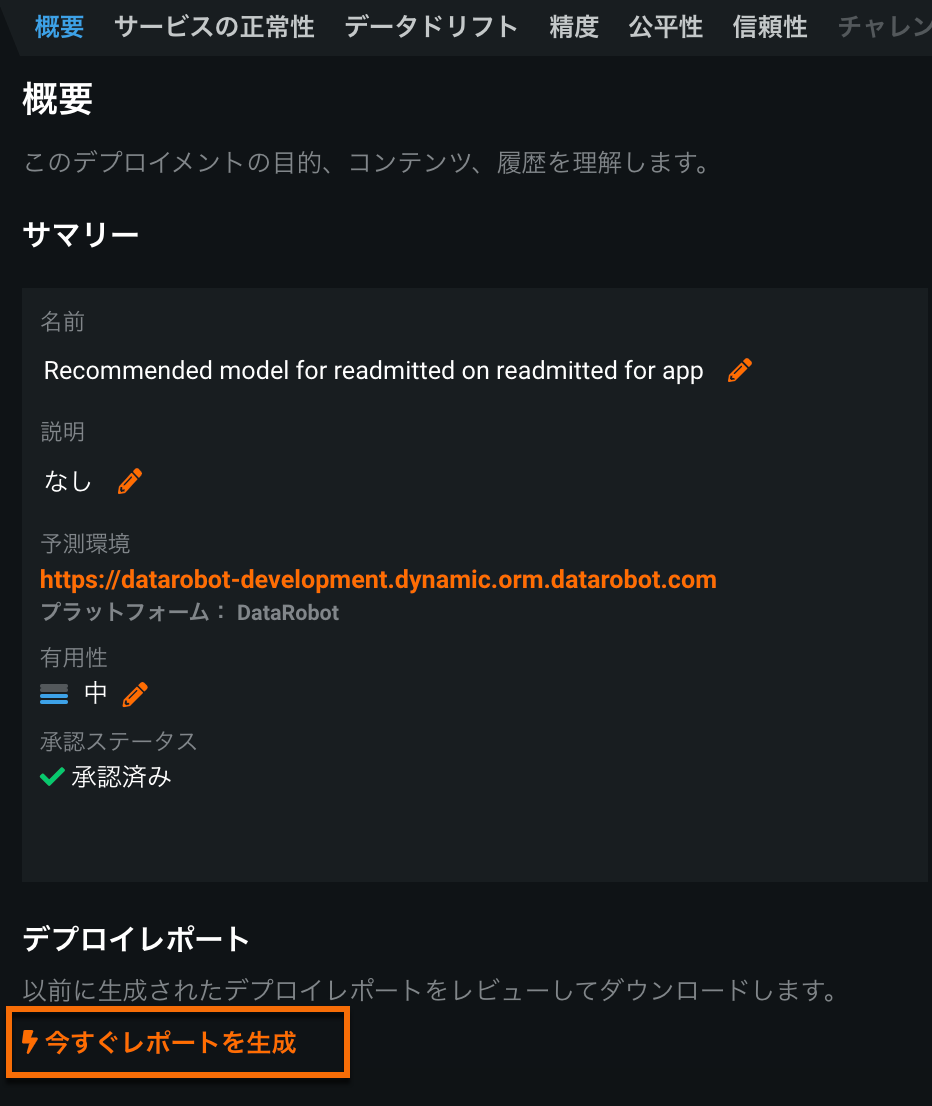Click the blue importance bars icon
This screenshot has height=1106, width=932.
pyautogui.click(x=54, y=693)
